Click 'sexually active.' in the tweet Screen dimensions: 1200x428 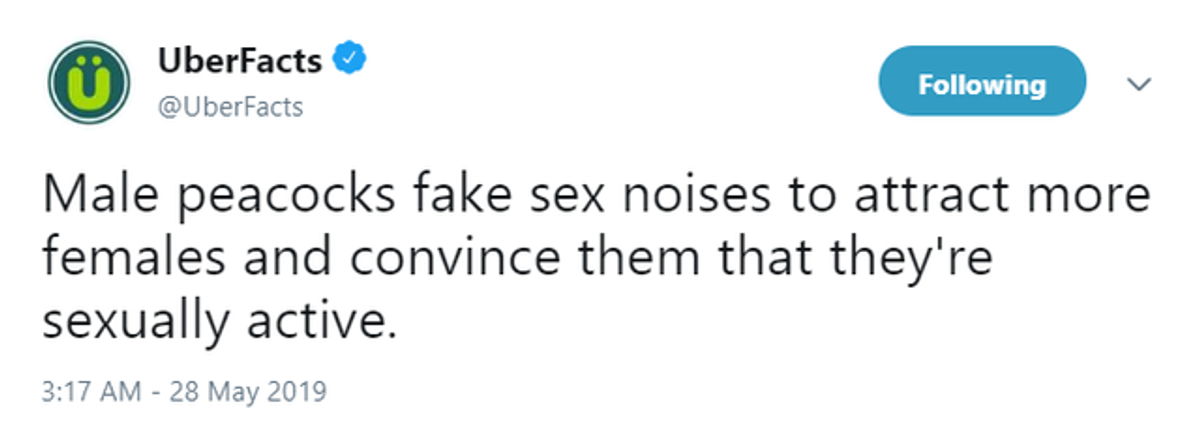pos(212,324)
